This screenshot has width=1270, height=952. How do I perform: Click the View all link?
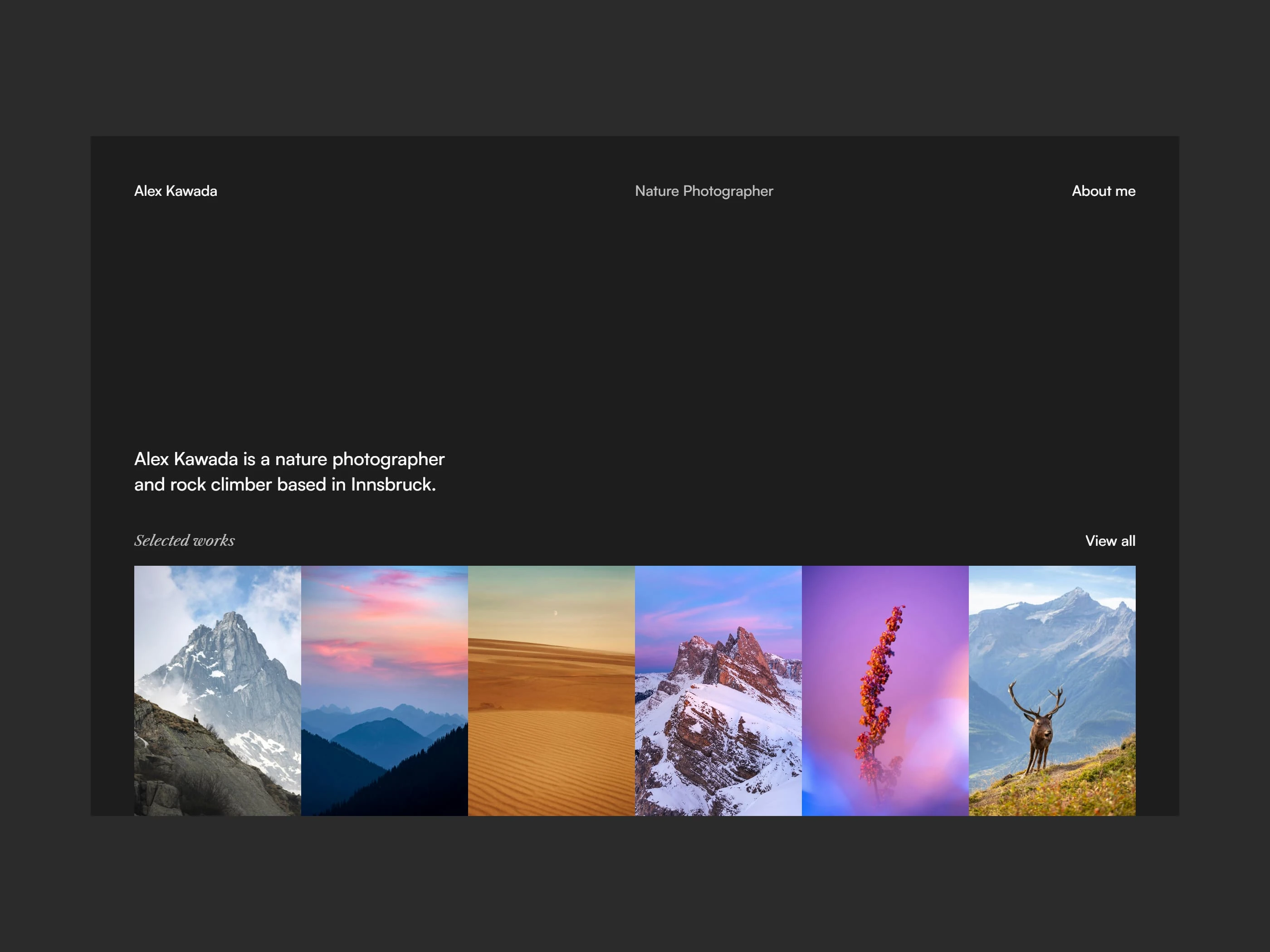coord(1110,540)
